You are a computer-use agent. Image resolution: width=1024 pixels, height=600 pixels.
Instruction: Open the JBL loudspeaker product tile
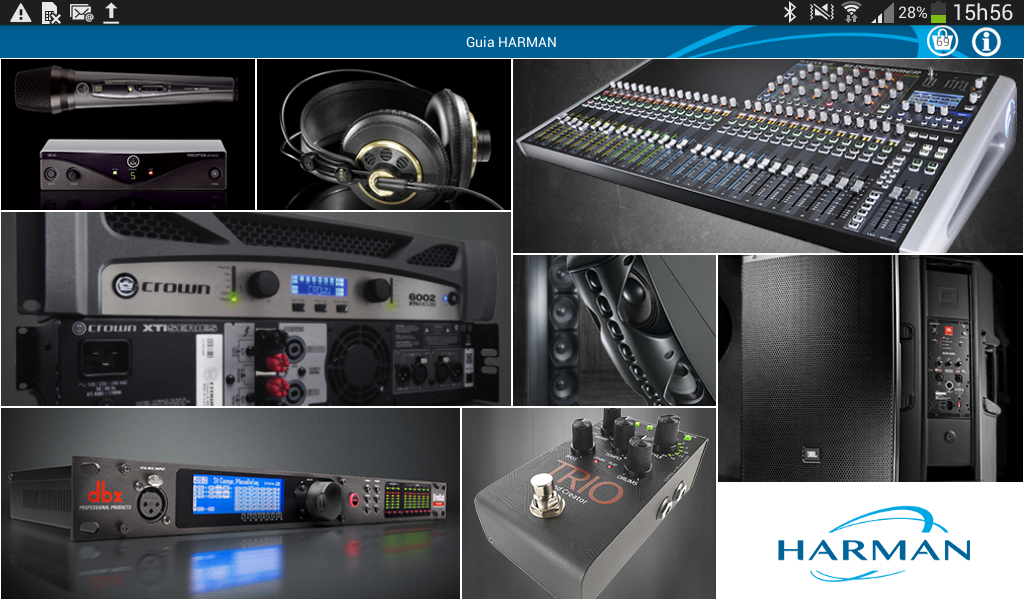point(871,368)
